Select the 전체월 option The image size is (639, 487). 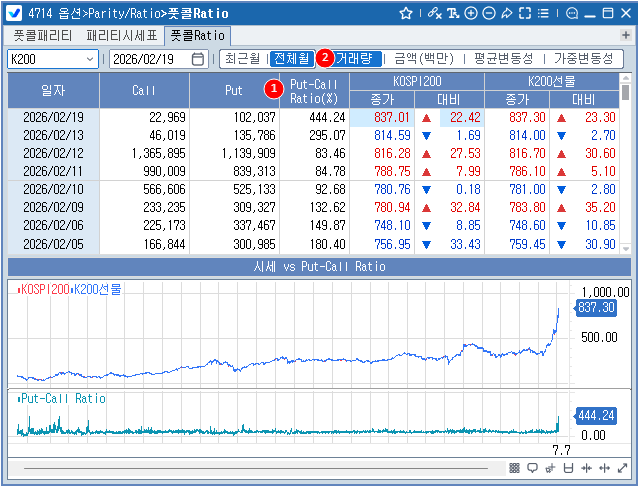[291, 59]
